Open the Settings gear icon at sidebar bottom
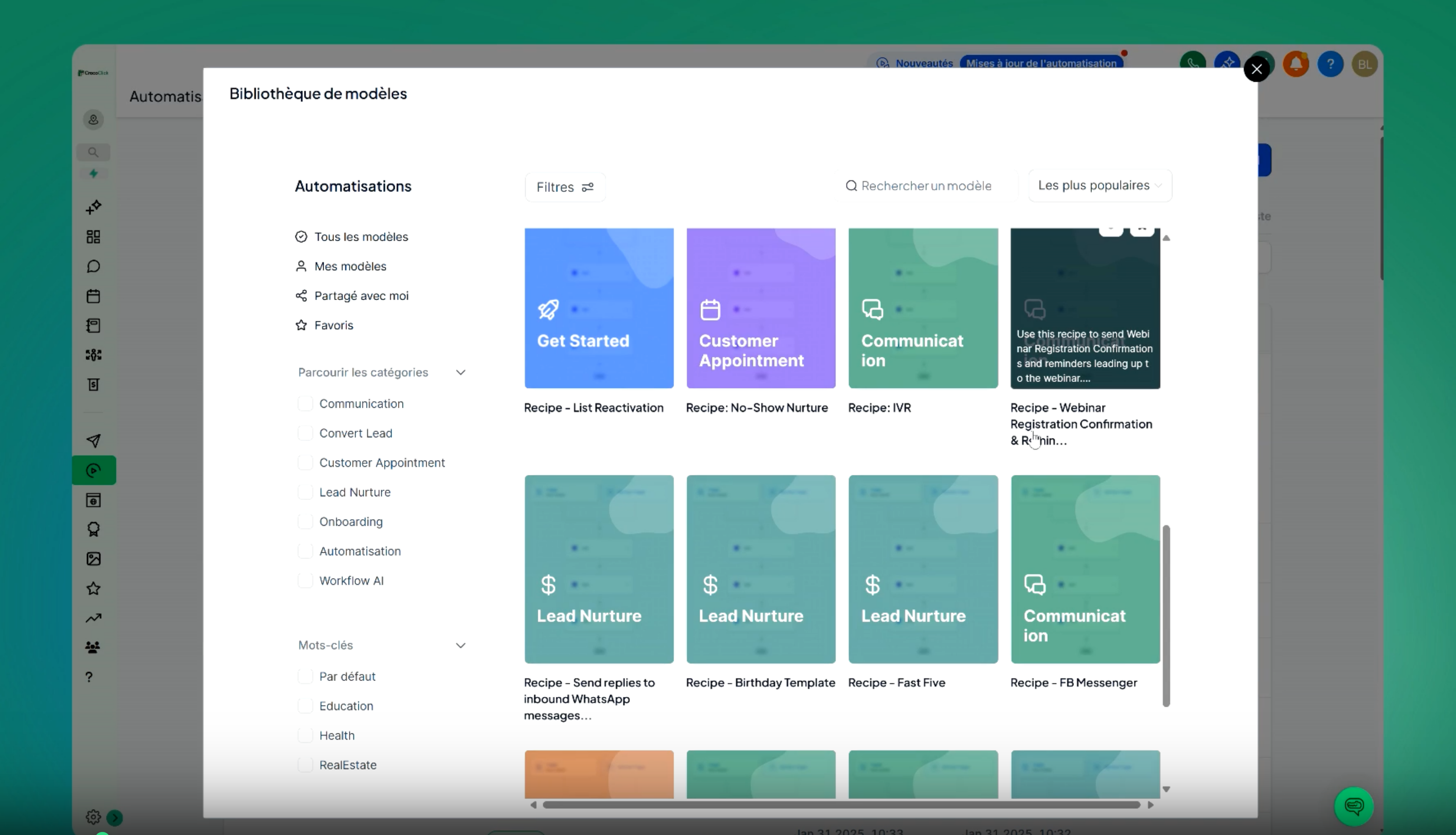This screenshot has height=835, width=1456. click(93, 817)
